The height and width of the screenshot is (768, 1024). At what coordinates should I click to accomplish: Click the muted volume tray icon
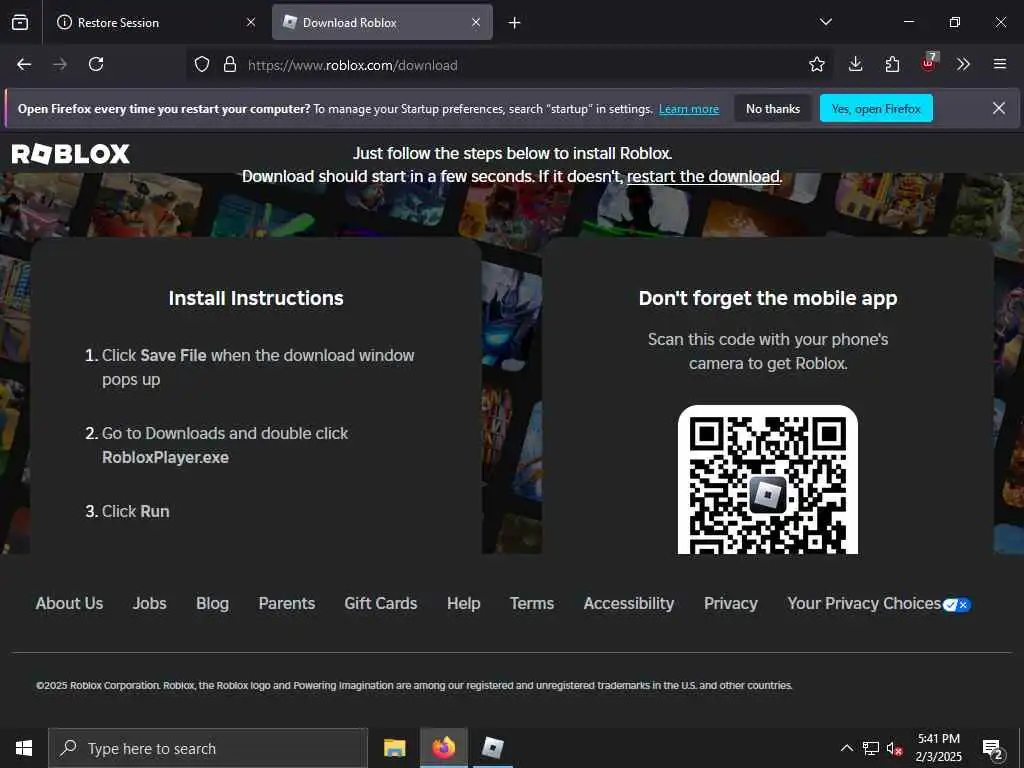point(895,748)
